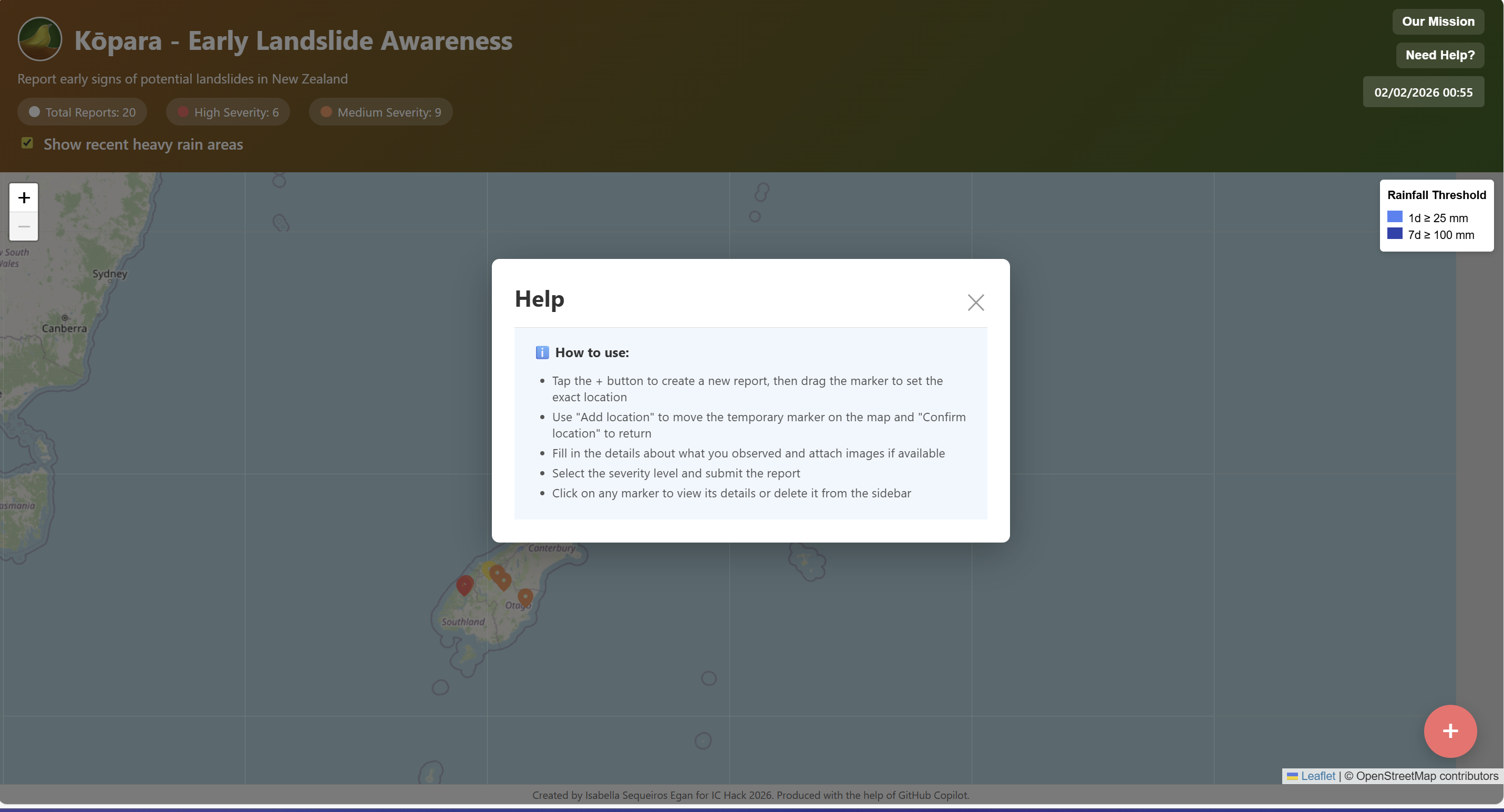Click the 1d ≥ 25 mm light blue swatch
Viewport: 1504px width, 812px height.
1394,217
